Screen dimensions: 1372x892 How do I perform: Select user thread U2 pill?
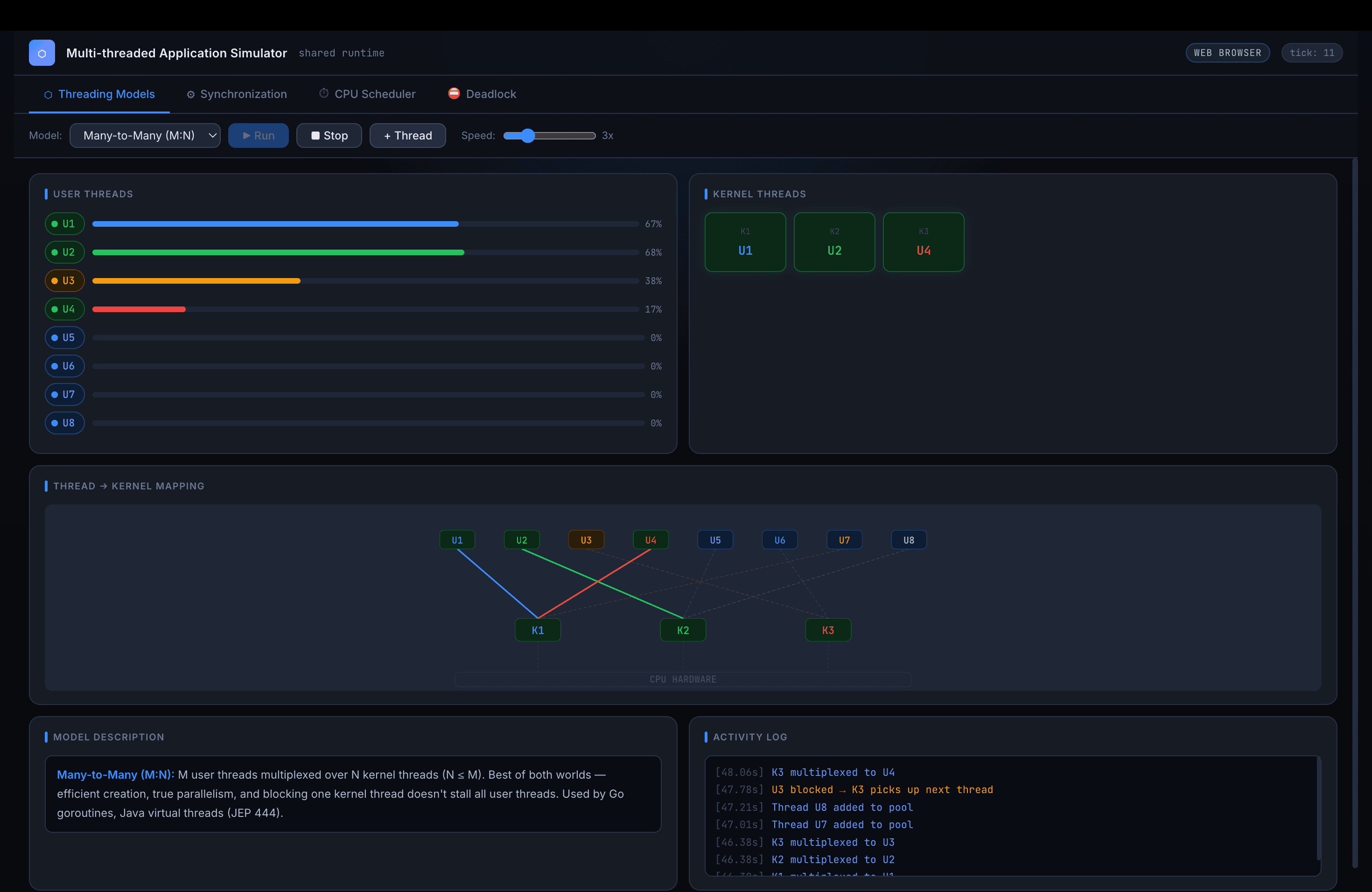tap(64, 252)
